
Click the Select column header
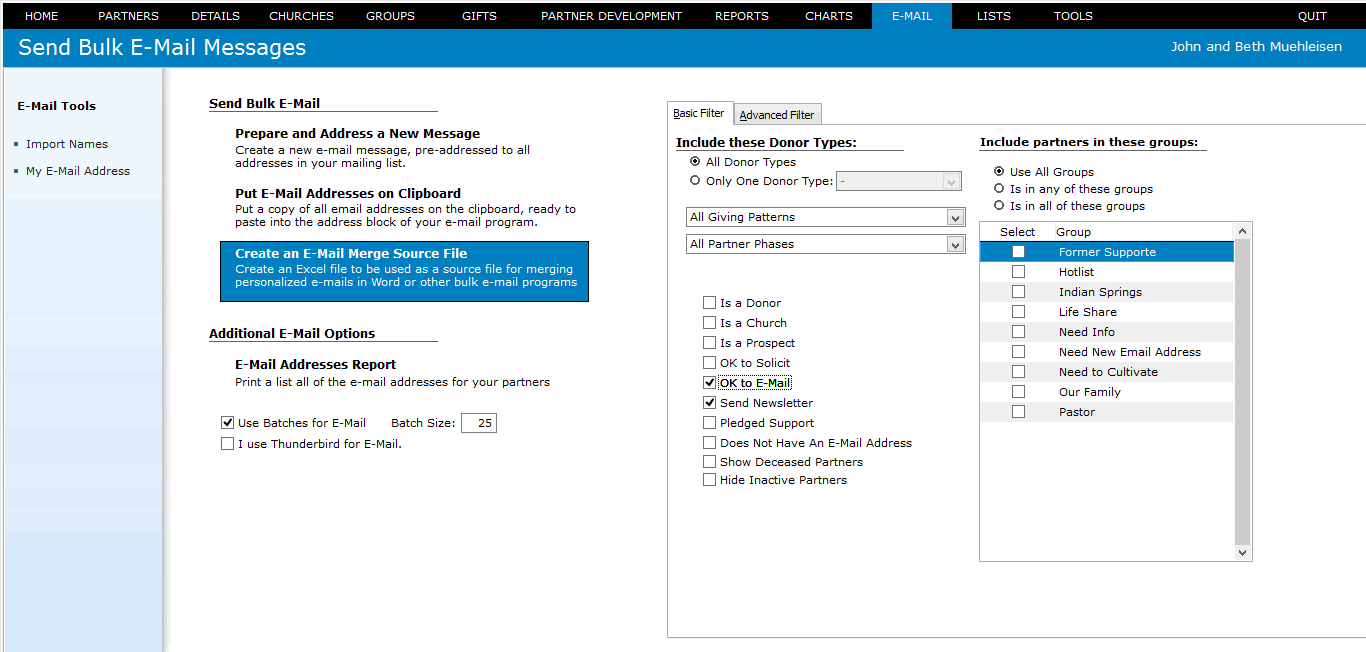click(x=1018, y=232)
